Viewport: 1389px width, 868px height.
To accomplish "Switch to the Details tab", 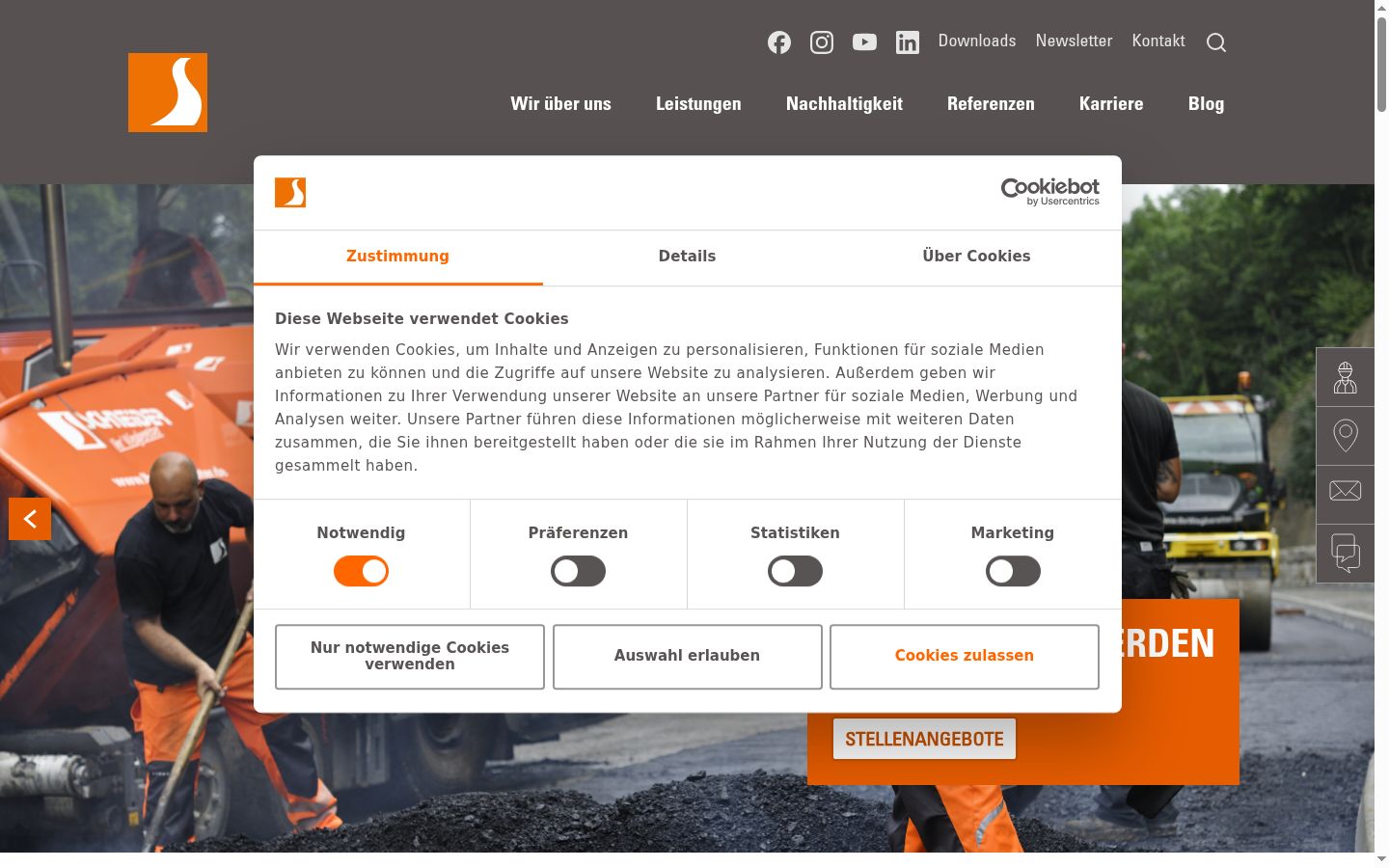I will click(x=687, y=257).
